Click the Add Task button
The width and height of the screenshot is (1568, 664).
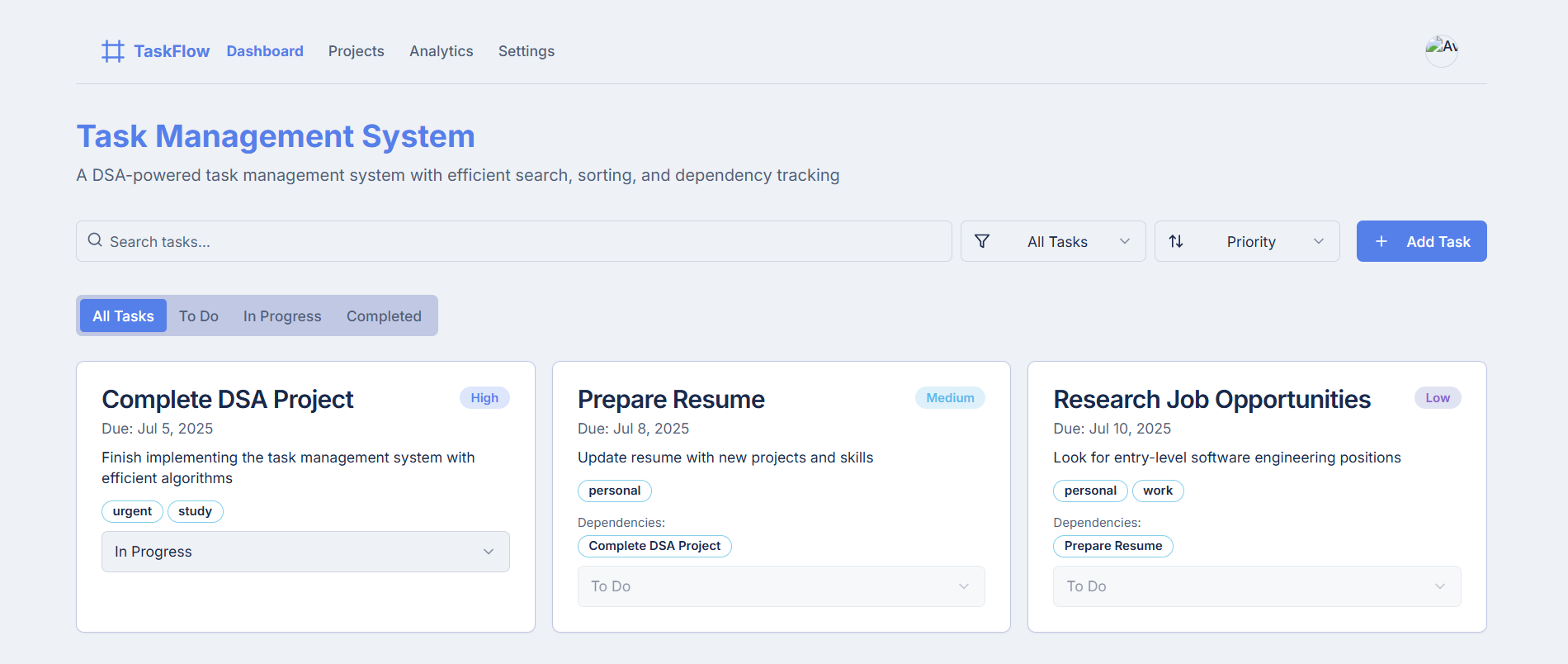point(1422,241)
